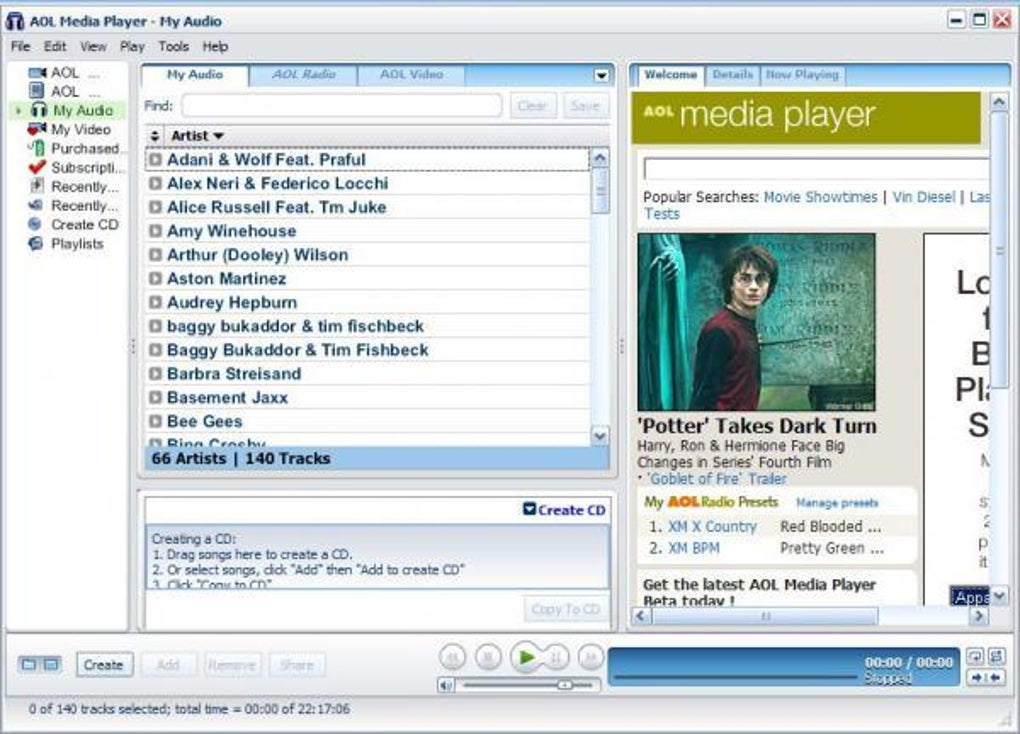
Task: Click the Clear button next to Find
Action: tap(533, 105)
